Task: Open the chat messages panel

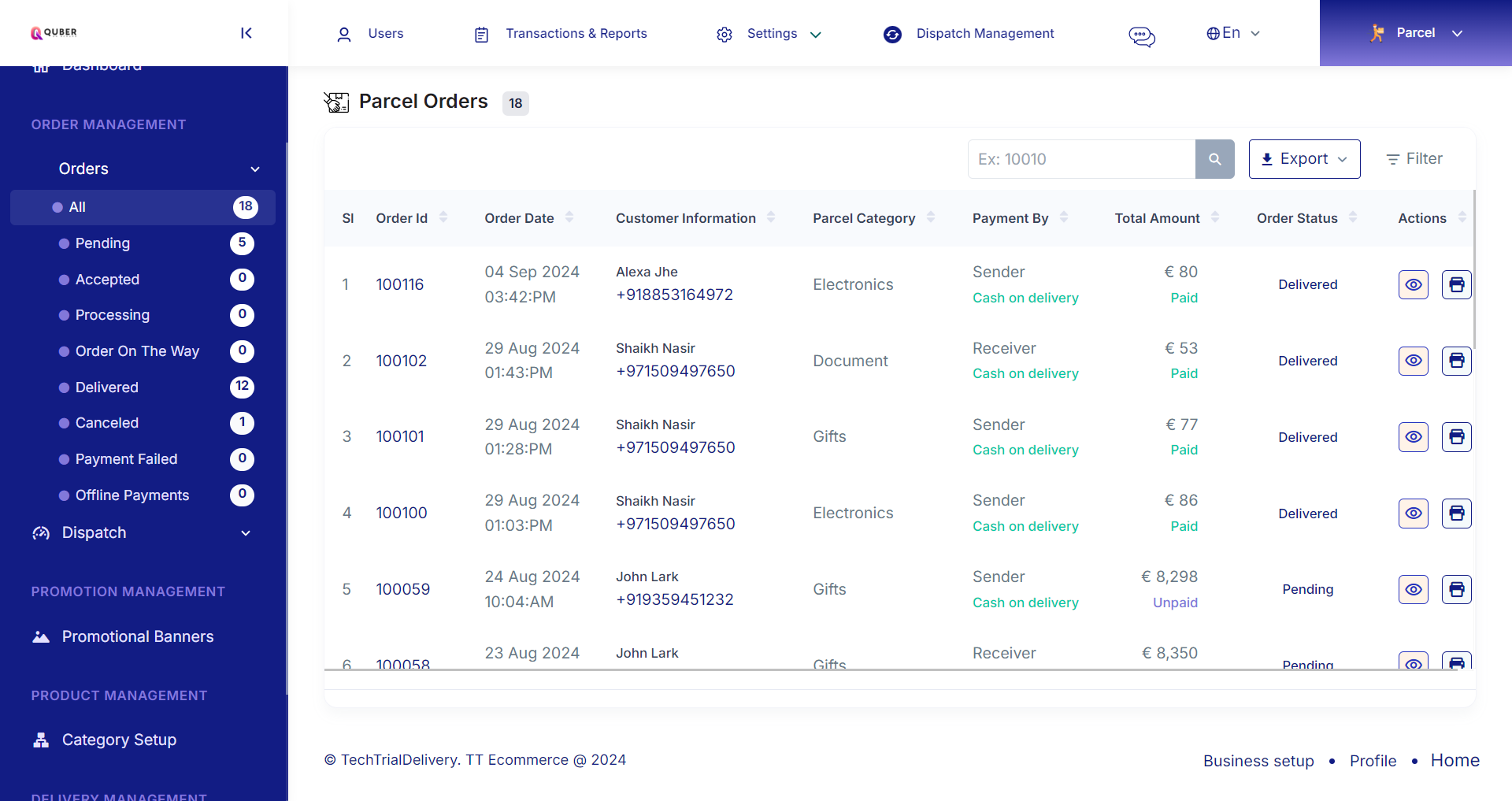Action: (1141, 35)
